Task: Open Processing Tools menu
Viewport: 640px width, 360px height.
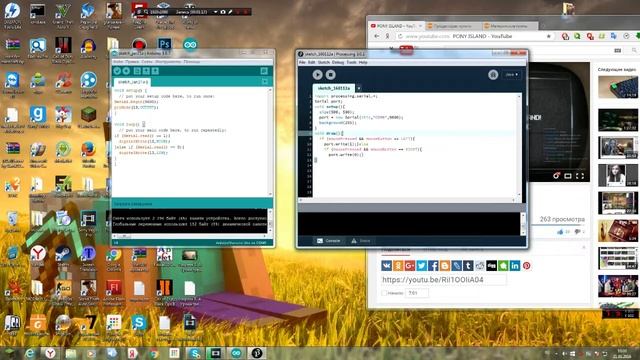Action: [351, 62]
